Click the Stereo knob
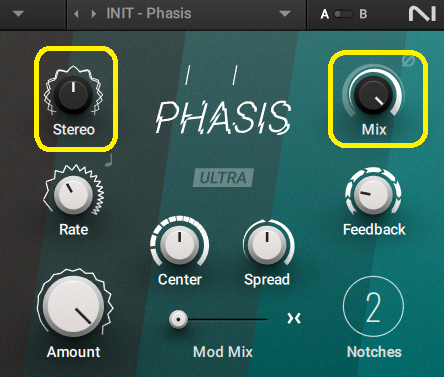 (x=73, y=94)
